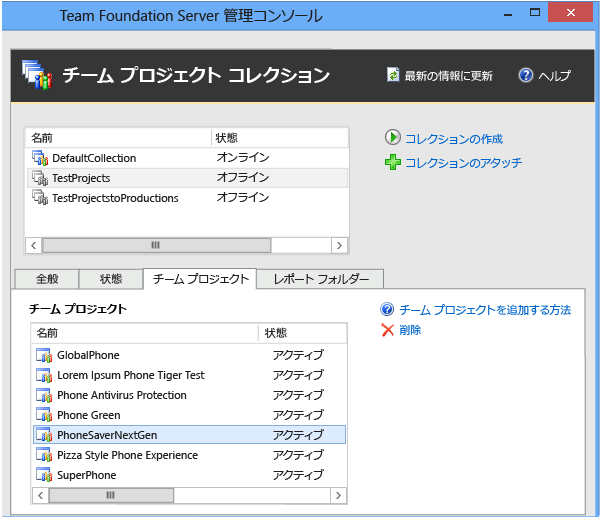The height and width of the screenshot is (518, 600).
Task: Click the オンライン status of DefaultCollection
Action: pyautogui.click(x=243, y=157)
